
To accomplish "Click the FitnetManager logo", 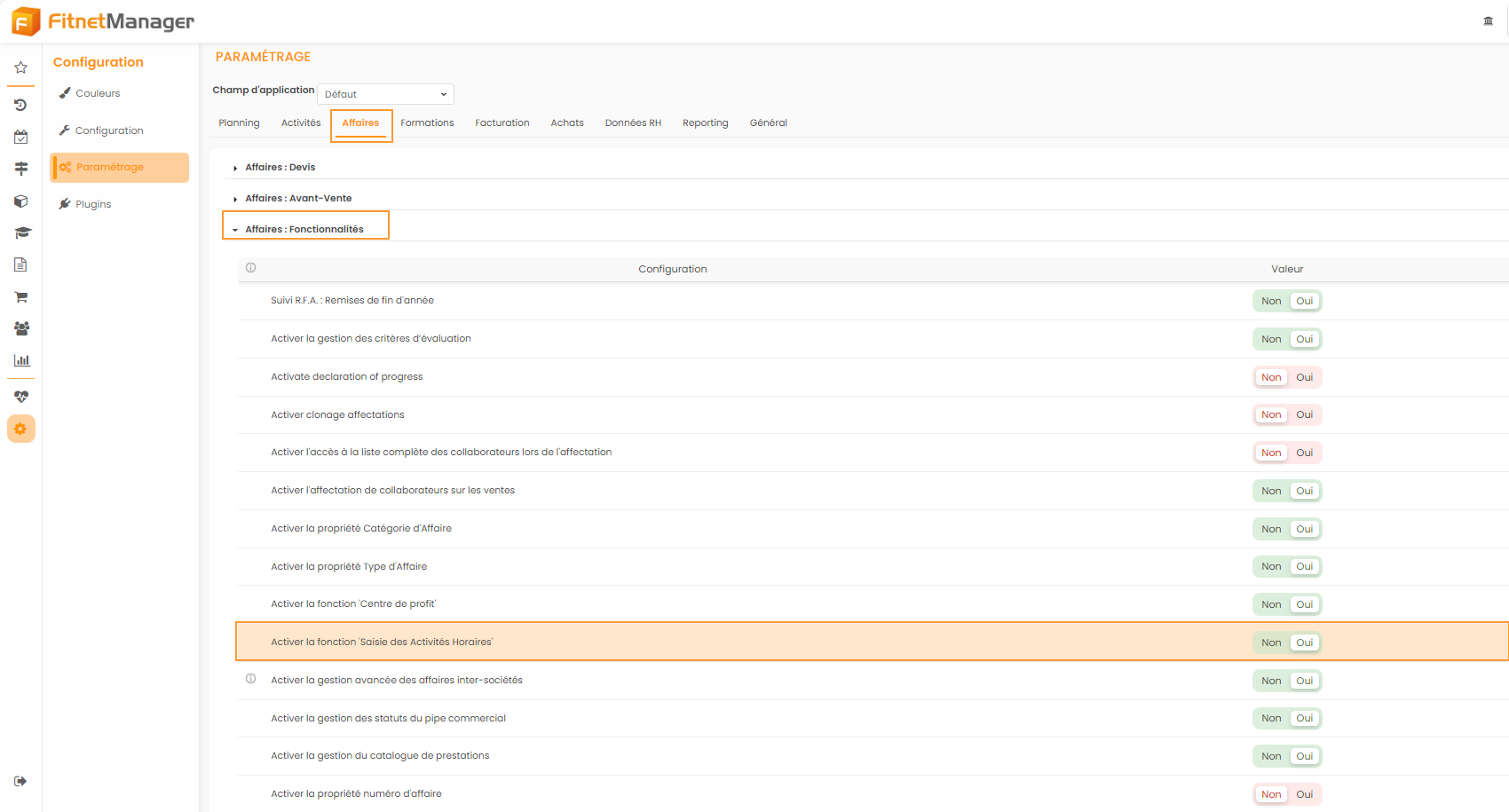I will point(103,21).
